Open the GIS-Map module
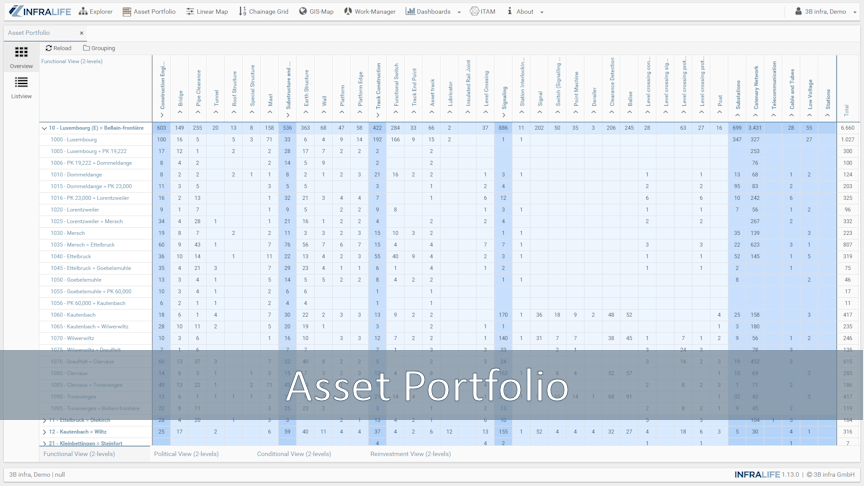 tap(316, 12)
